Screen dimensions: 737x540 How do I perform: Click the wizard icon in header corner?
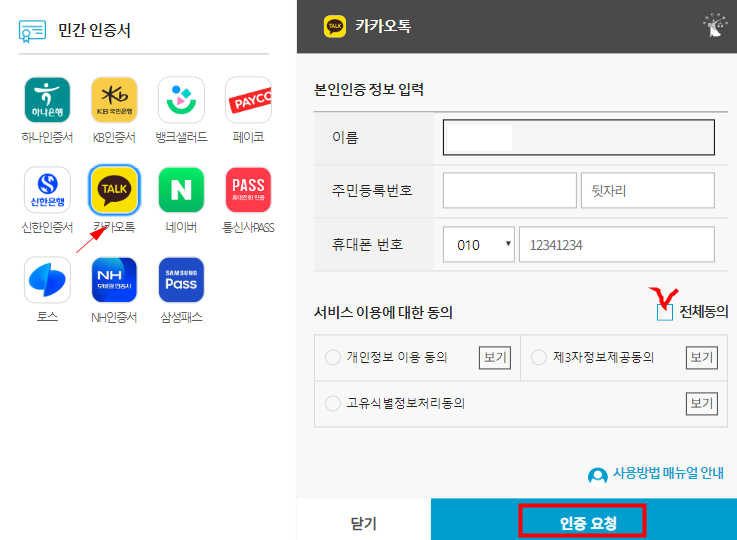click(x=715, y=25)
